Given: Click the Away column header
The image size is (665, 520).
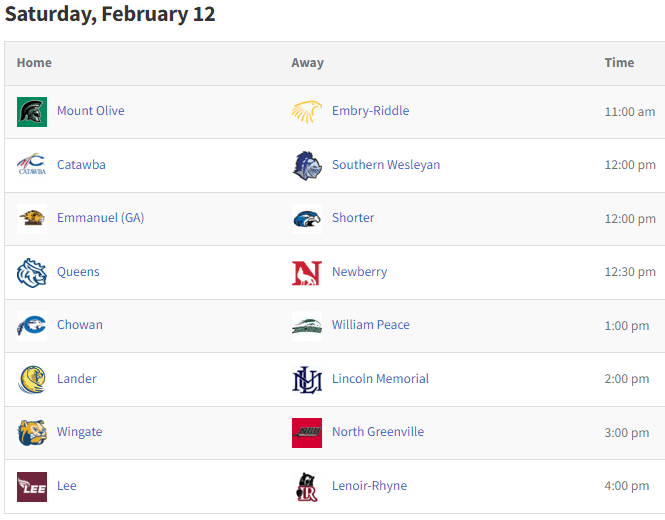Looking at the screenshot, I should [x=307, y=63].
